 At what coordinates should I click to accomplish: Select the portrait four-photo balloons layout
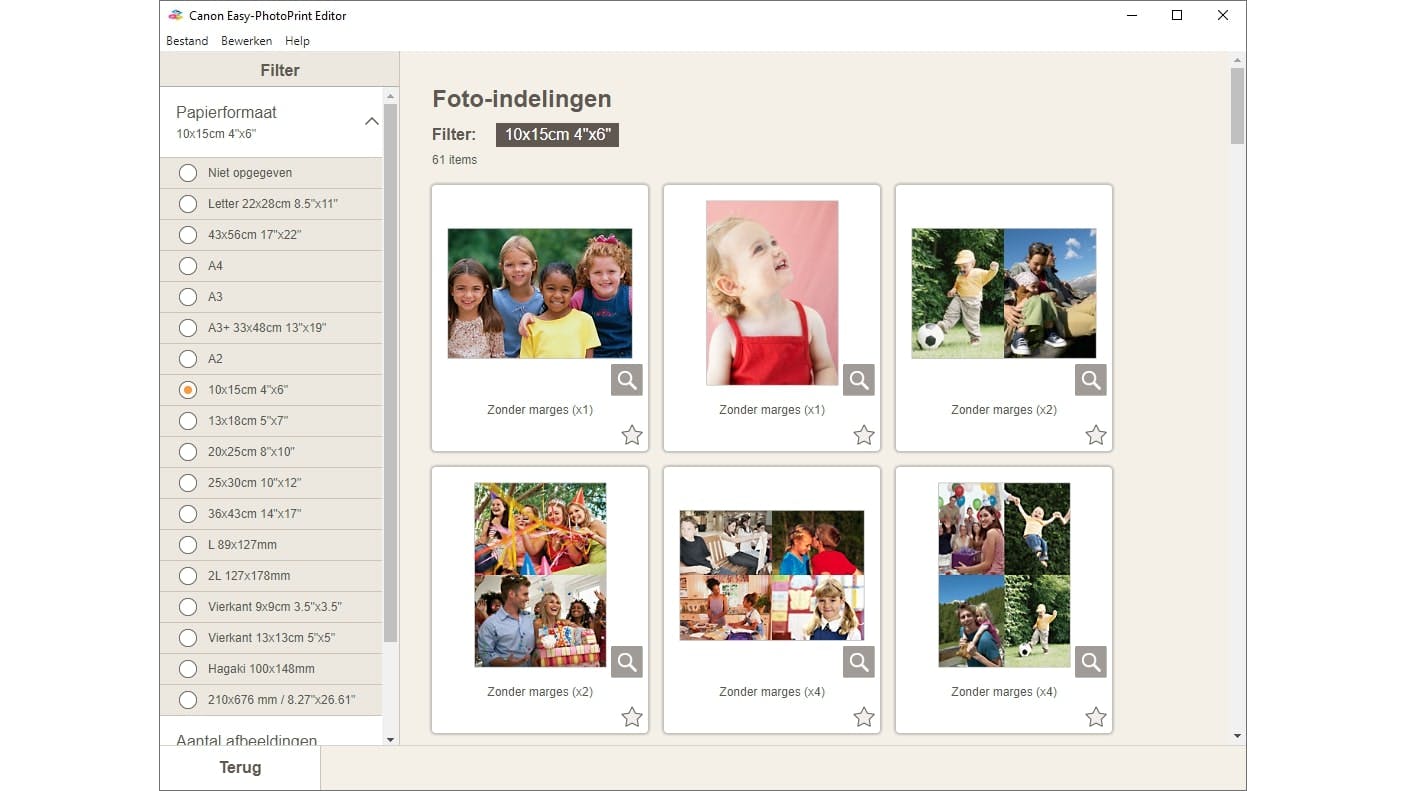1004,575
